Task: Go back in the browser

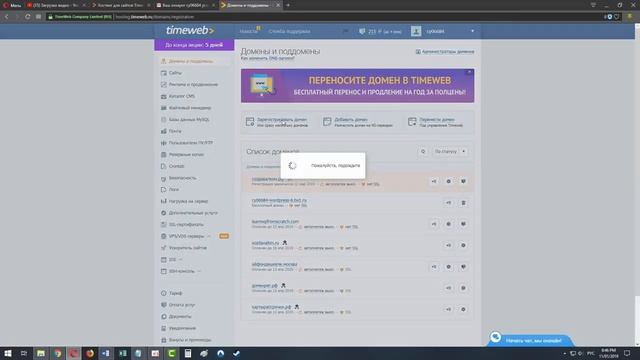Action: point(7,17)
